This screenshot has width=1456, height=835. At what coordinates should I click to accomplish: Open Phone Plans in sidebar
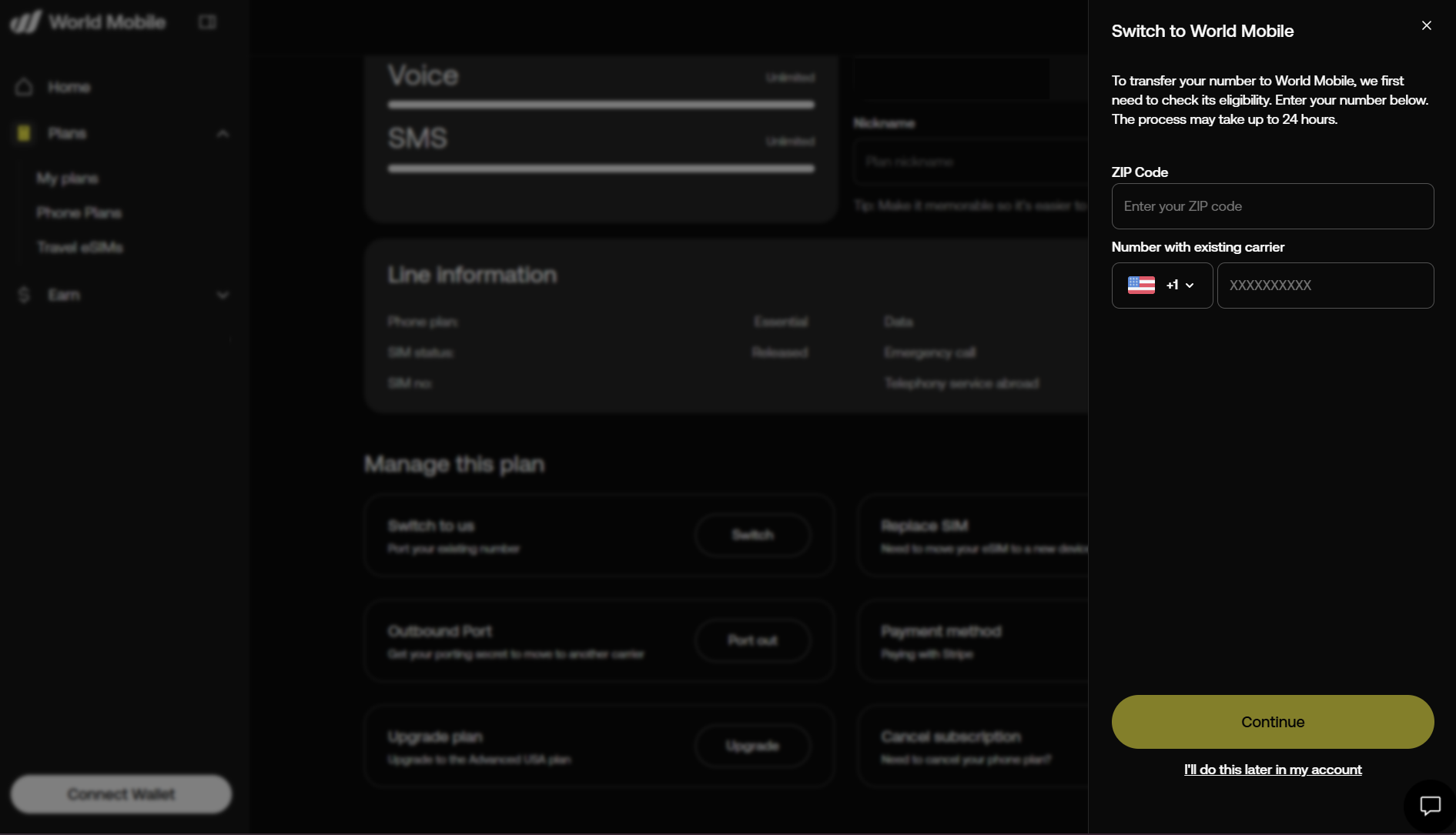[79, 213]
